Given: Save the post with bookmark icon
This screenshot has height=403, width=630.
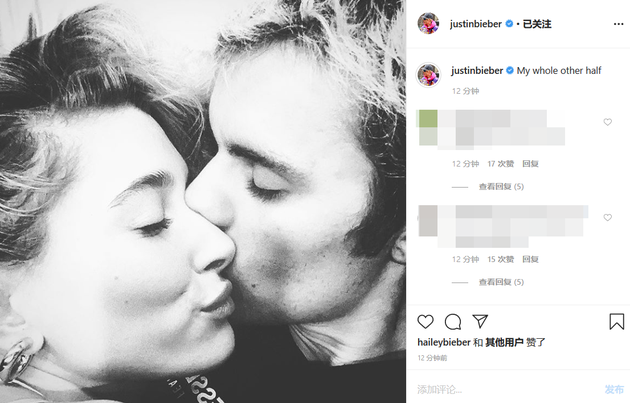Looking at the screenshot, I should (x=616, y=321).
